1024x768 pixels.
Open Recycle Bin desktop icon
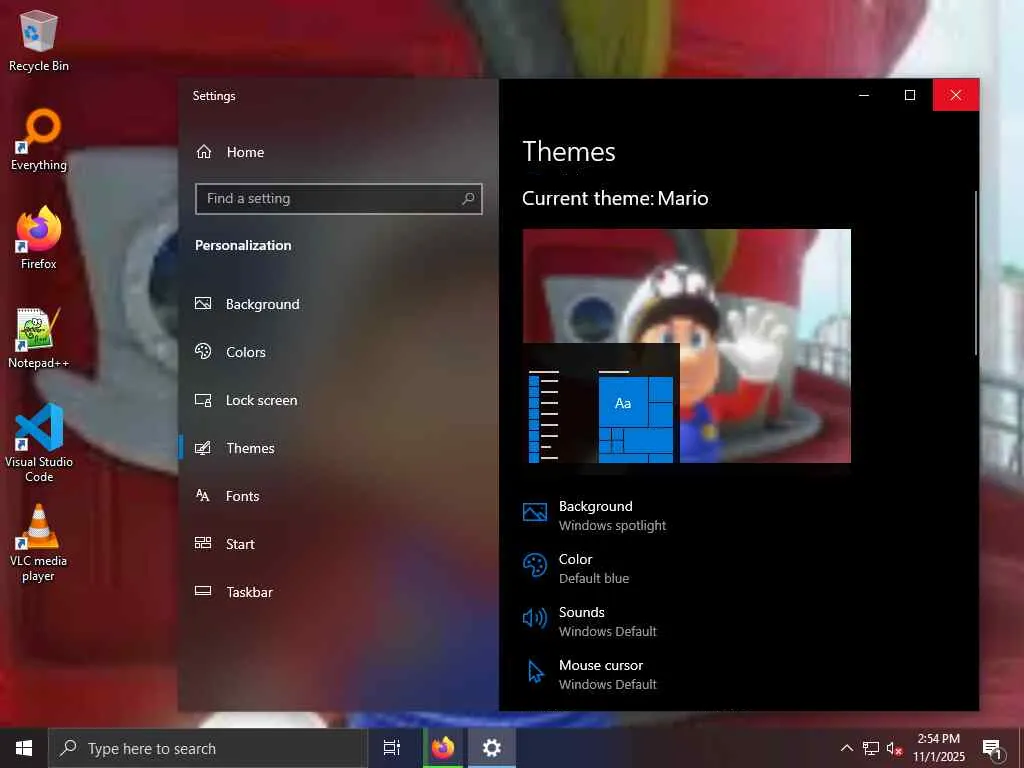click(x=39, y=40)
